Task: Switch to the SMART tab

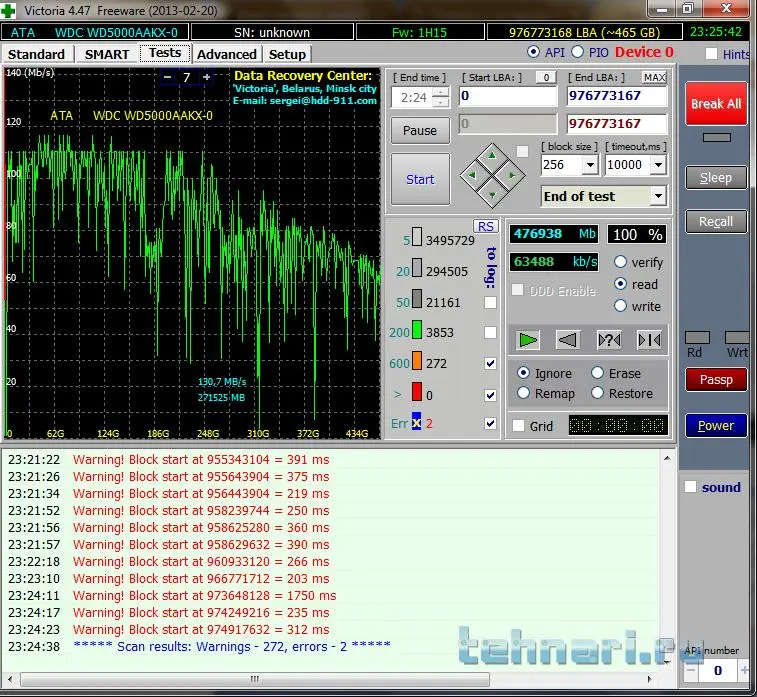Action: coord(106,54)
